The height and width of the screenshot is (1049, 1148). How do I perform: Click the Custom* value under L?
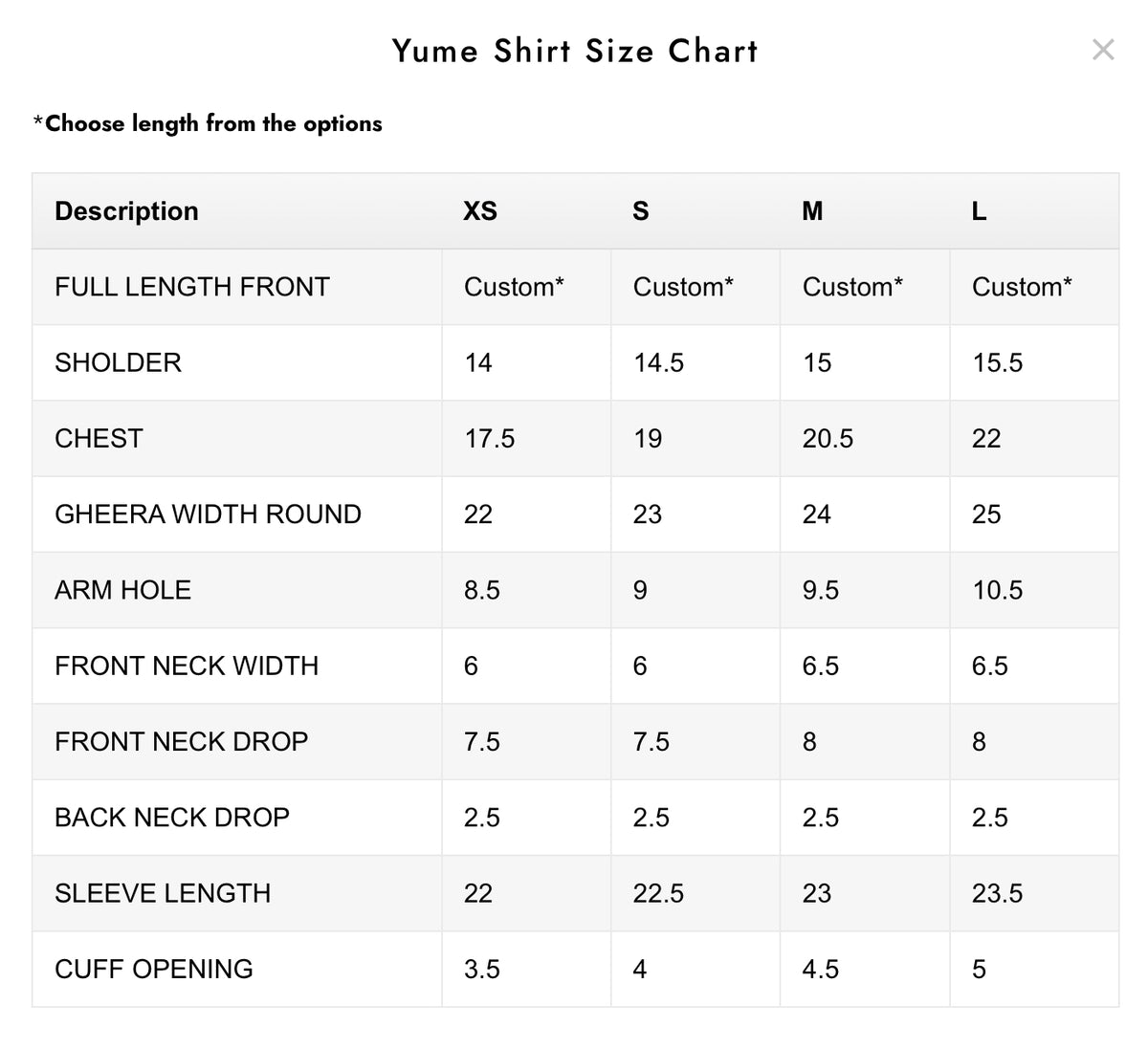(x=1022, y=287)
